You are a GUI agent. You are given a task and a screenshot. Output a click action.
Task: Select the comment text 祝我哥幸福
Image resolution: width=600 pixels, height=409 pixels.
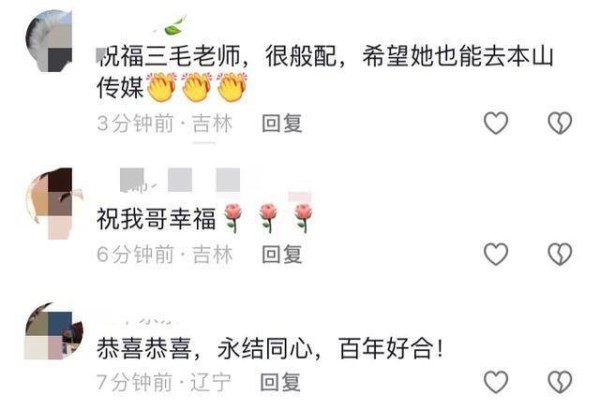click(x=156, y=219)
